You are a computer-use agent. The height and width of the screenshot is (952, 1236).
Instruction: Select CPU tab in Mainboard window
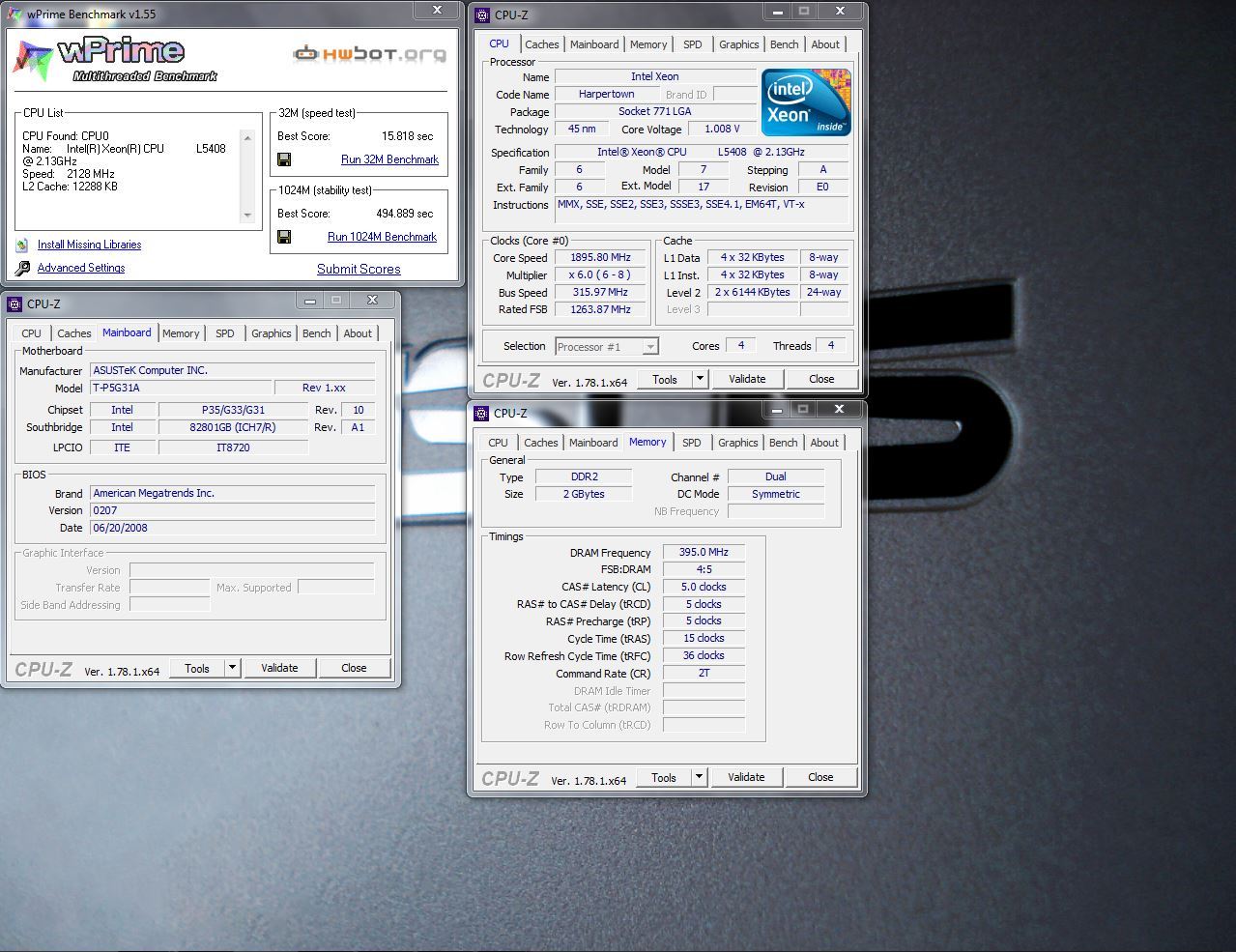(x=32, y=333)
